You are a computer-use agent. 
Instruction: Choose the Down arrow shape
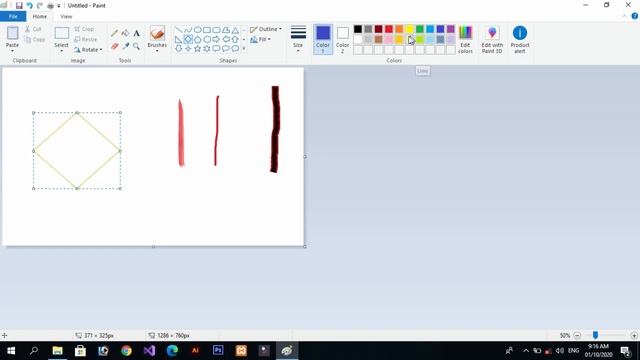click(179, 49)
